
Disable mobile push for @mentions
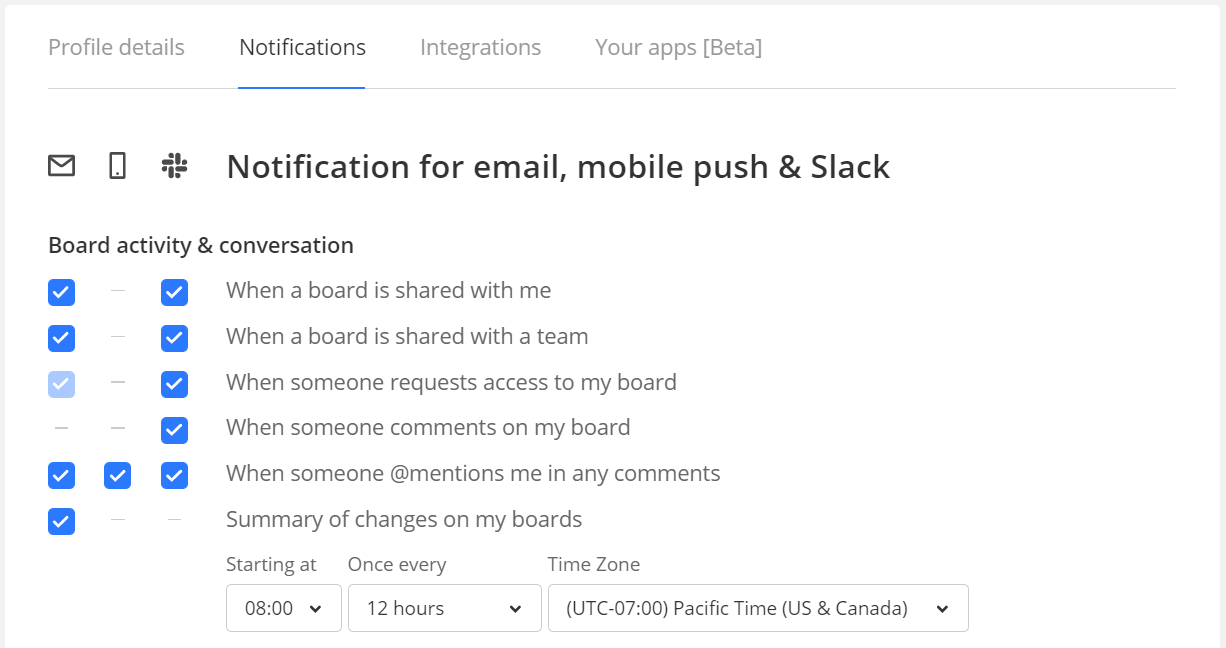(x=118, y=476)
